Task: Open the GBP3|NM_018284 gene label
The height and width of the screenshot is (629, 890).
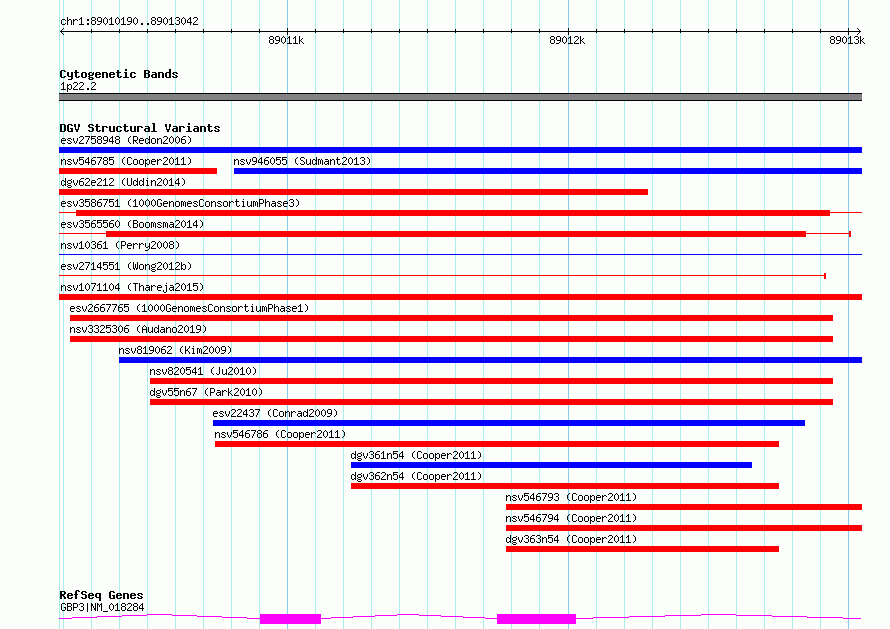Action: pyautogui.click(x=102, y=607)
